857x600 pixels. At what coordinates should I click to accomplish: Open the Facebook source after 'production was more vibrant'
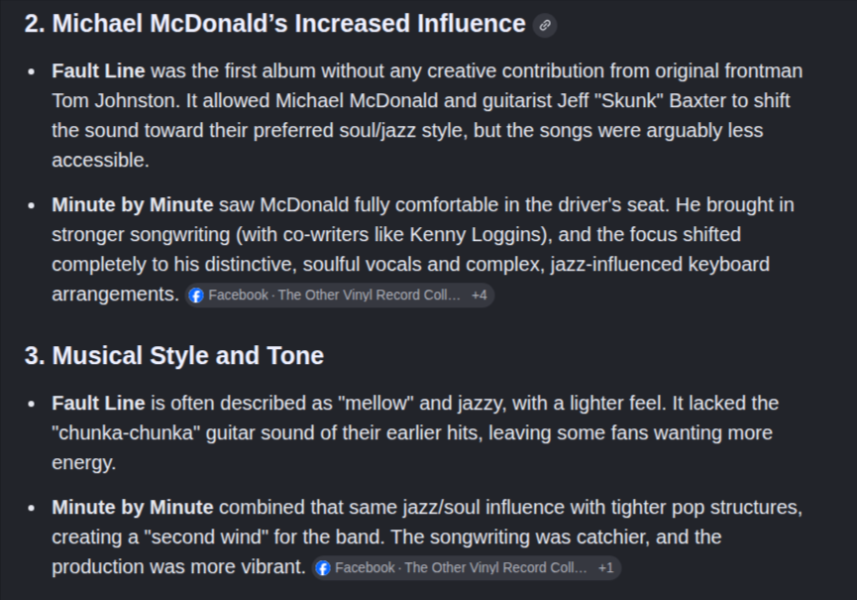[x=466, y=568]
